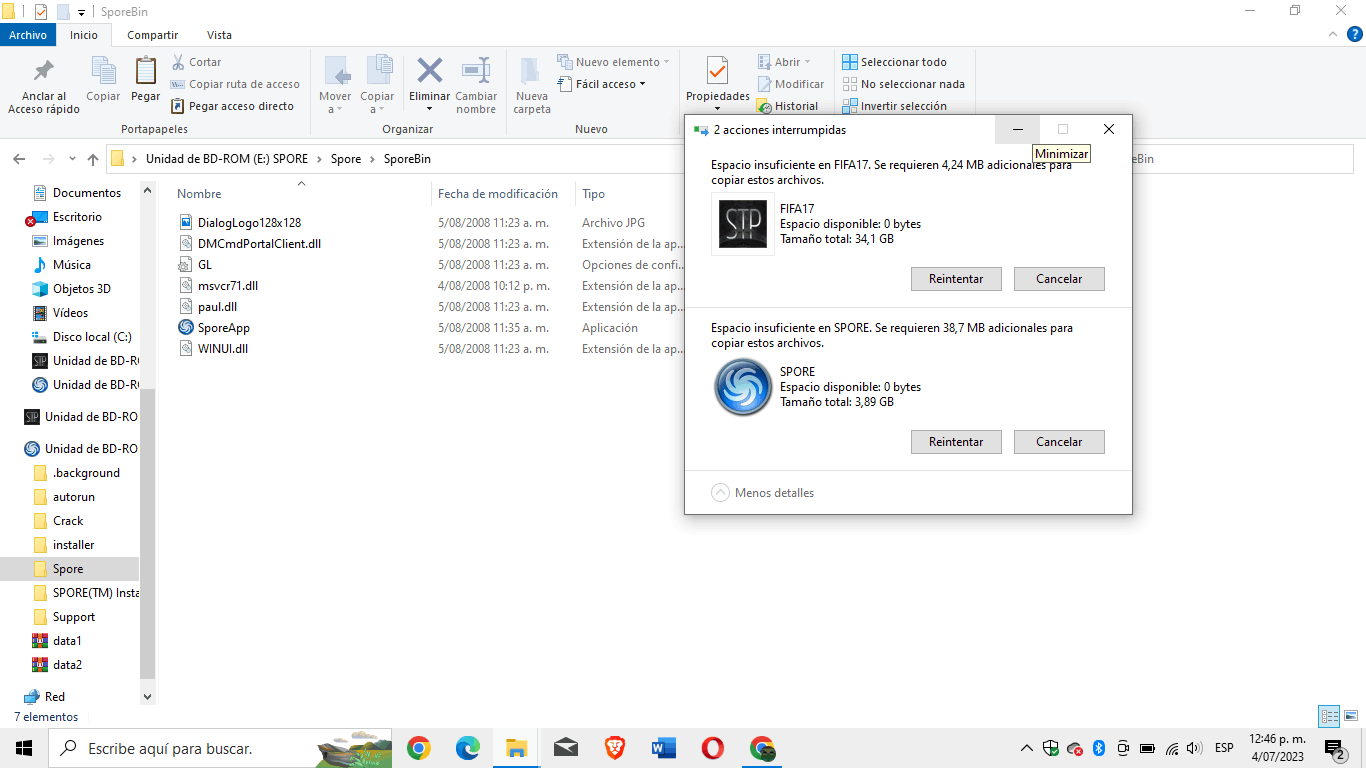Screen dimensions: 1366x768
Task: Click the ESP language indicator
Action: click(1224, 748)
